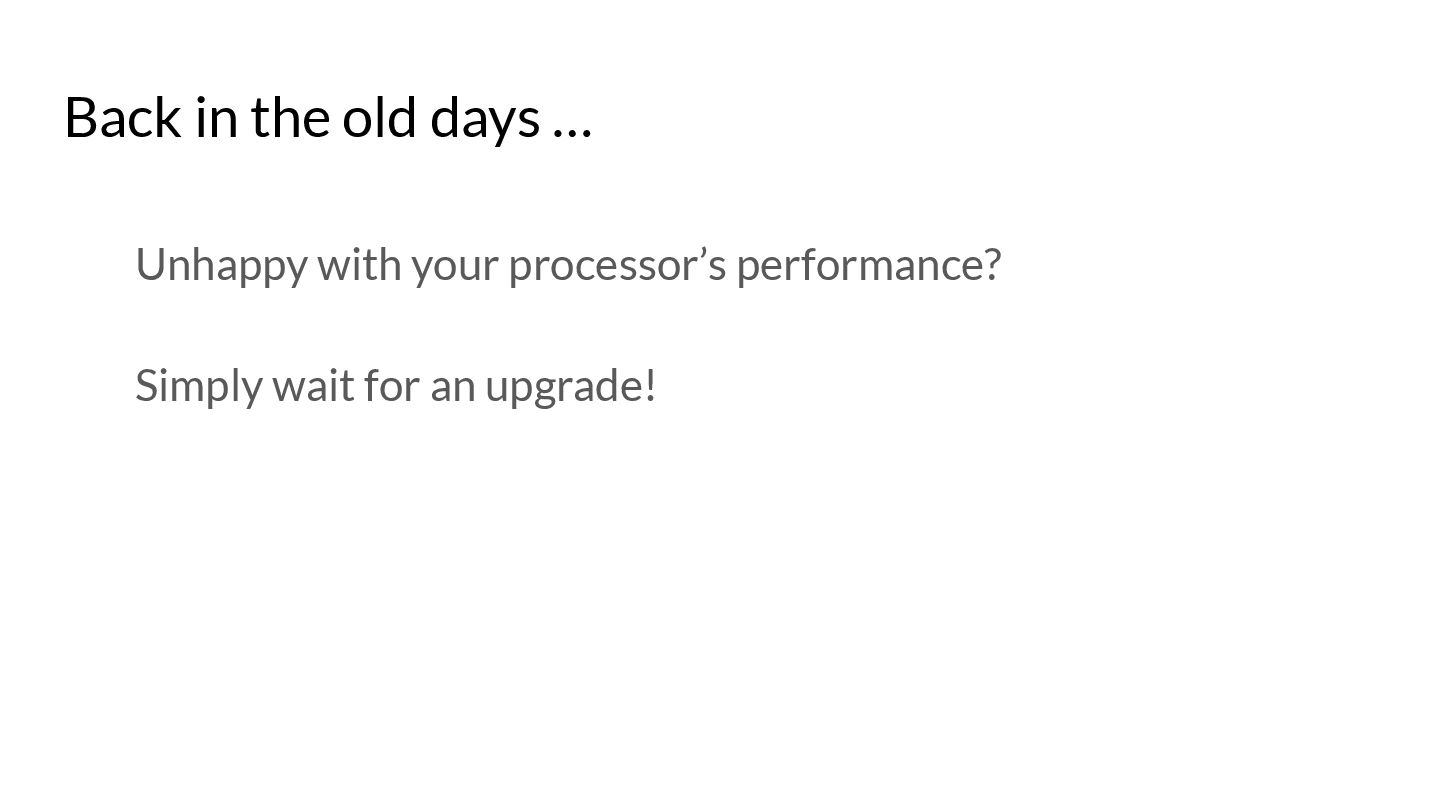Image resolution: width=1440 pixels, height=810 pixels.
Task: Click the word 'old' in the title
Action: [381, 117]
